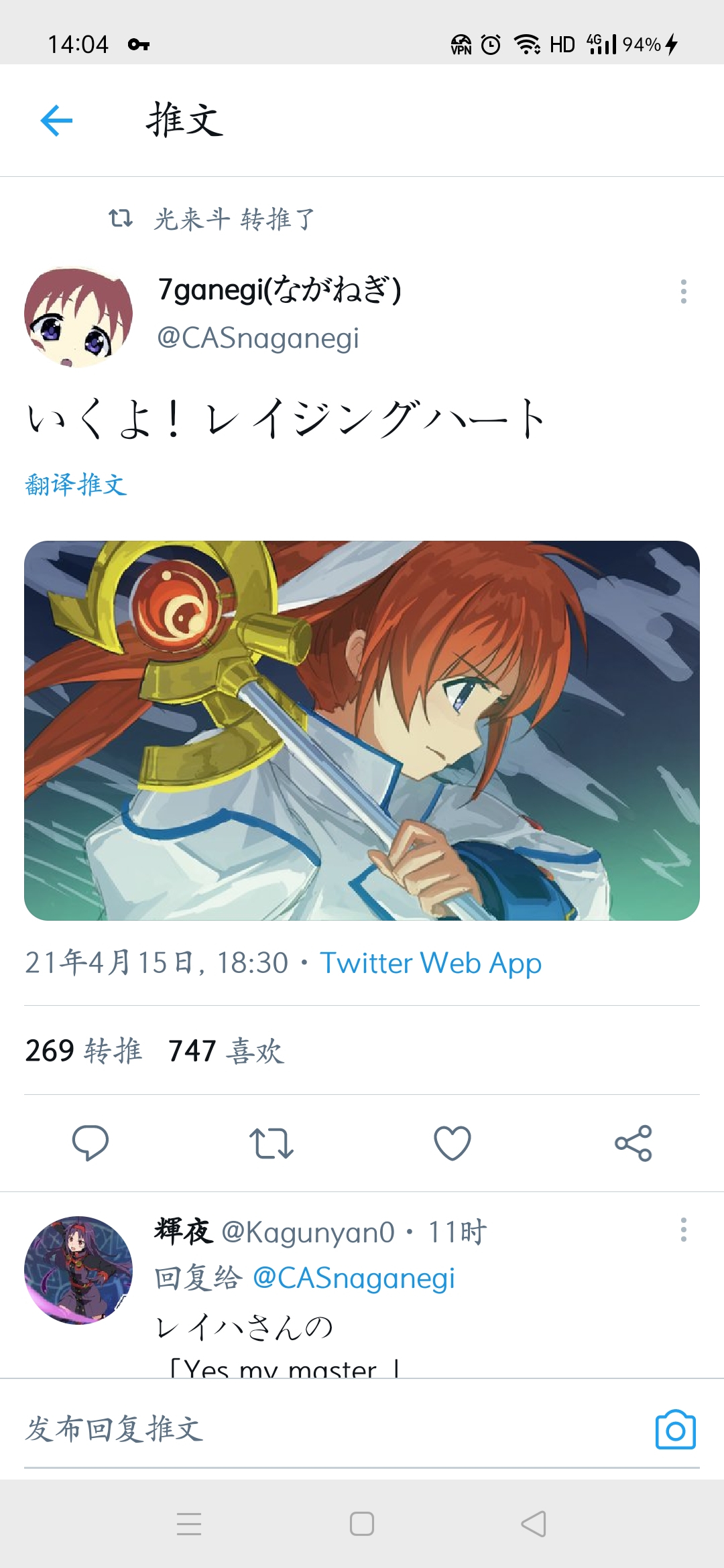View the attached anime artwork image
The height and width of the screenshot is (1568, 724).
362,730
